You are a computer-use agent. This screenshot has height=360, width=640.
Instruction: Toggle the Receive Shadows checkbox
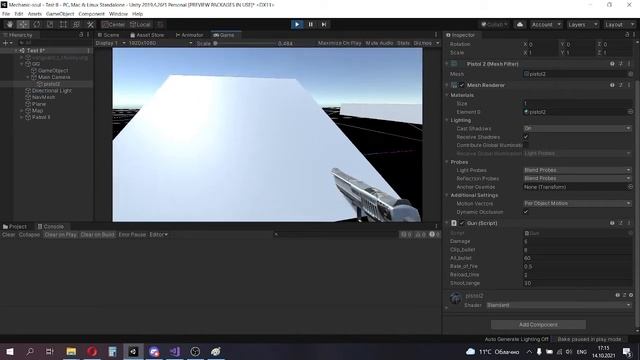(x=526, y=137)
